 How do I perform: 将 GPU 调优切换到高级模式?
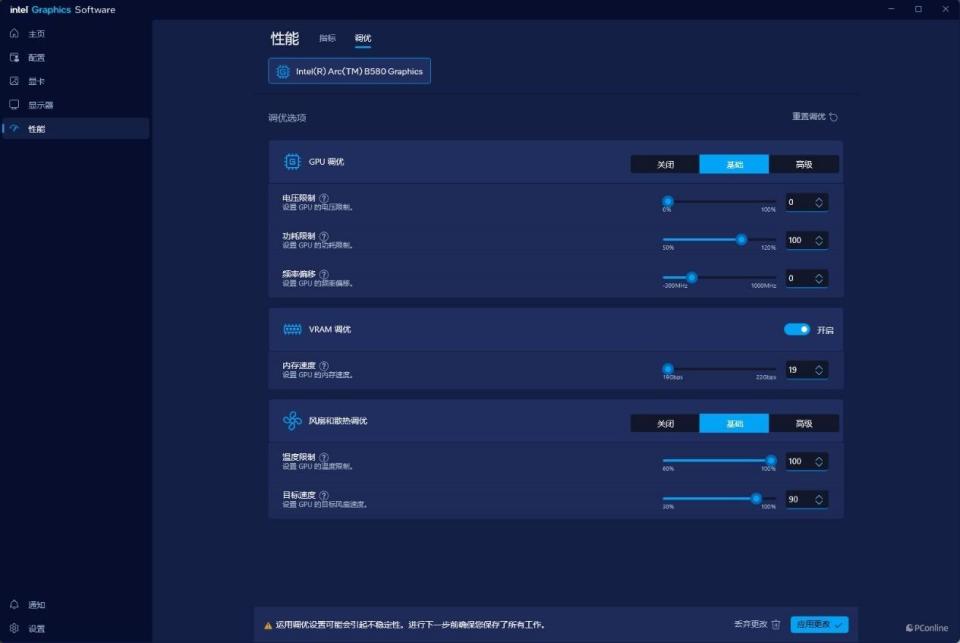pos(805,163)
